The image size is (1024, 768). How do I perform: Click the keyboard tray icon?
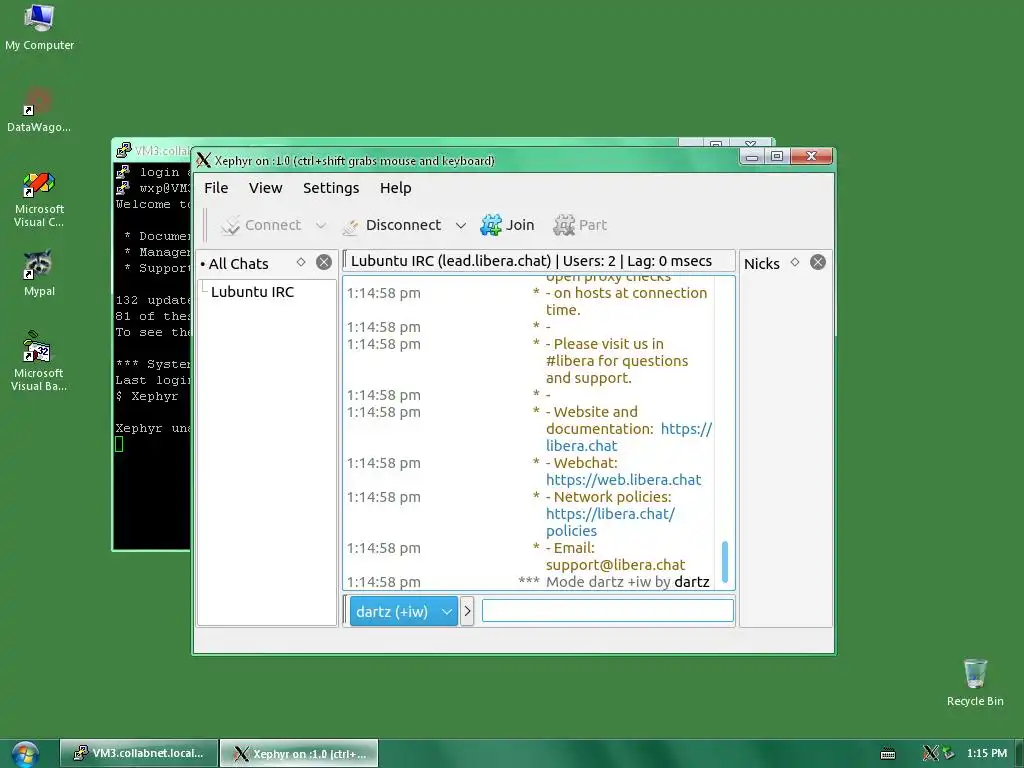click(x=888, y=754)
